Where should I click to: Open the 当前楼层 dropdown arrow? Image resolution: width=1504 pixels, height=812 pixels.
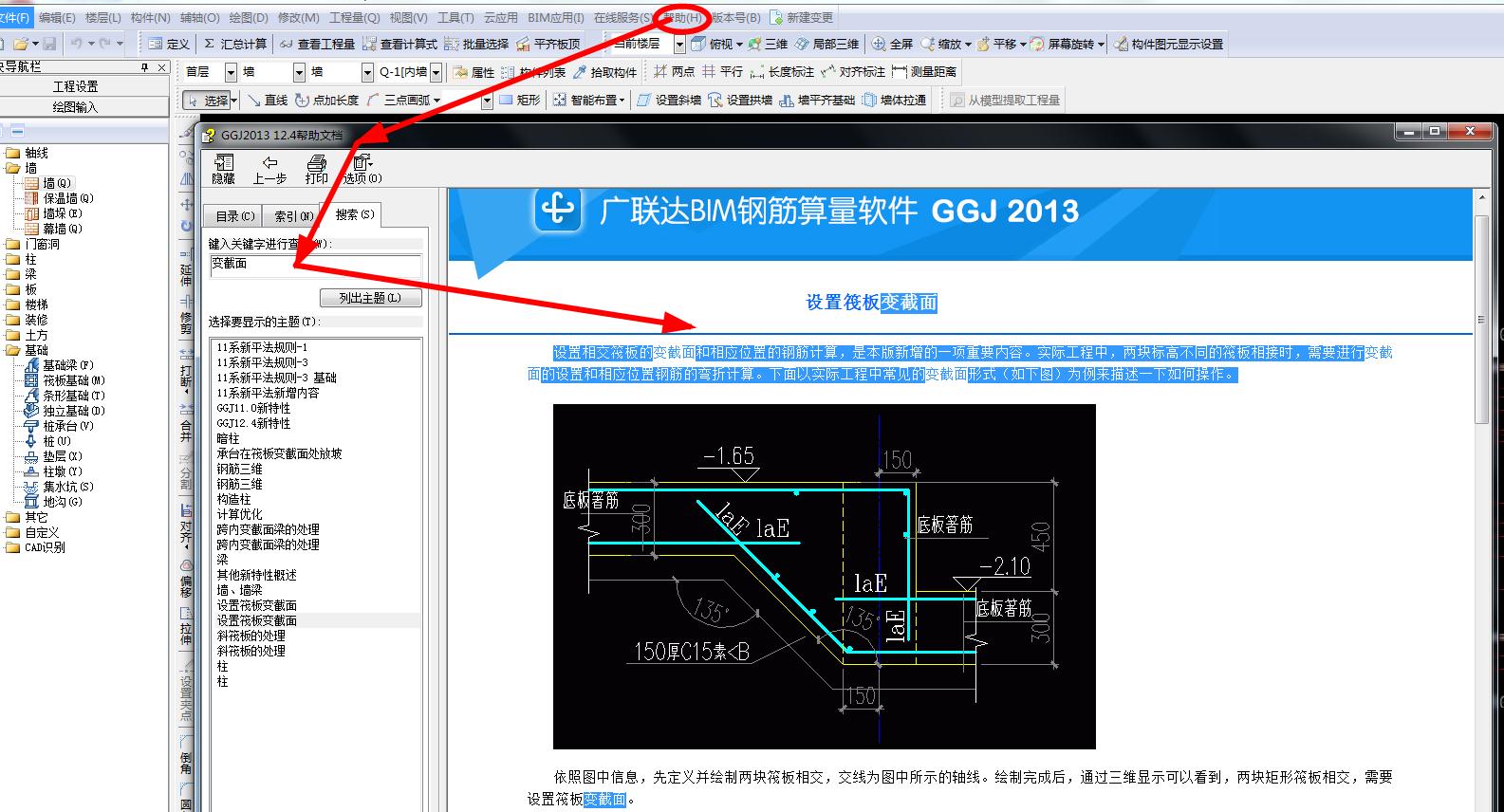pyautogui.click(x=679, y=44)
